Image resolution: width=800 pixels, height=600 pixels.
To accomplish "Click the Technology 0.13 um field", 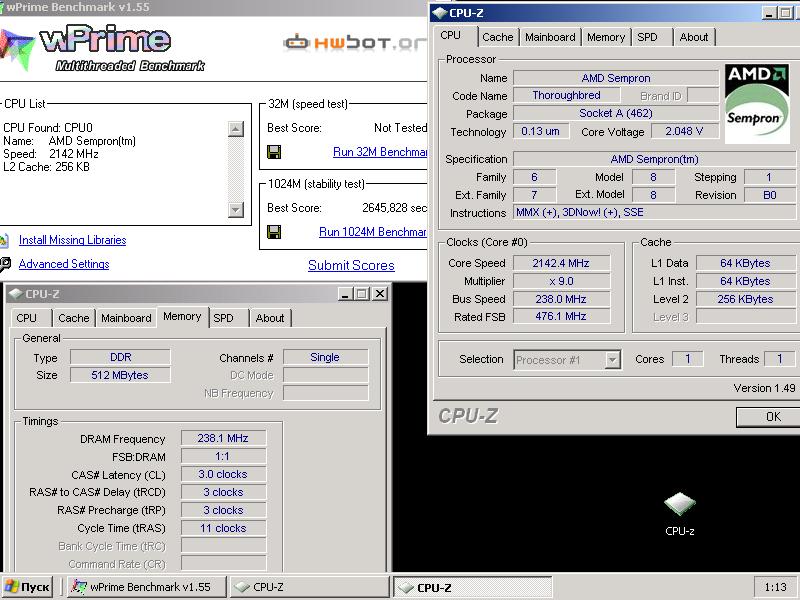I will (541, 131).
